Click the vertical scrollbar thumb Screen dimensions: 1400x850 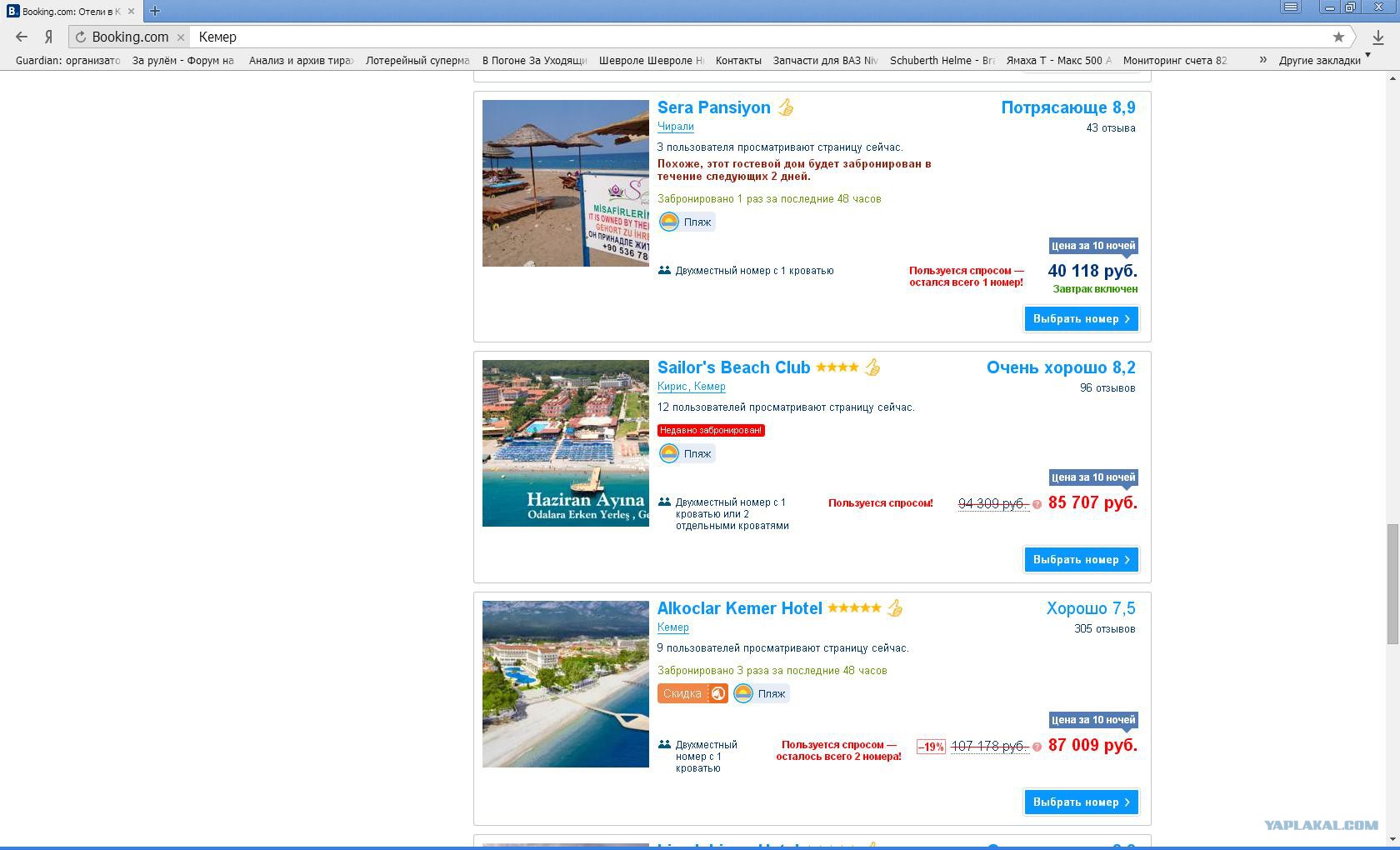(x=1392, y=583)
